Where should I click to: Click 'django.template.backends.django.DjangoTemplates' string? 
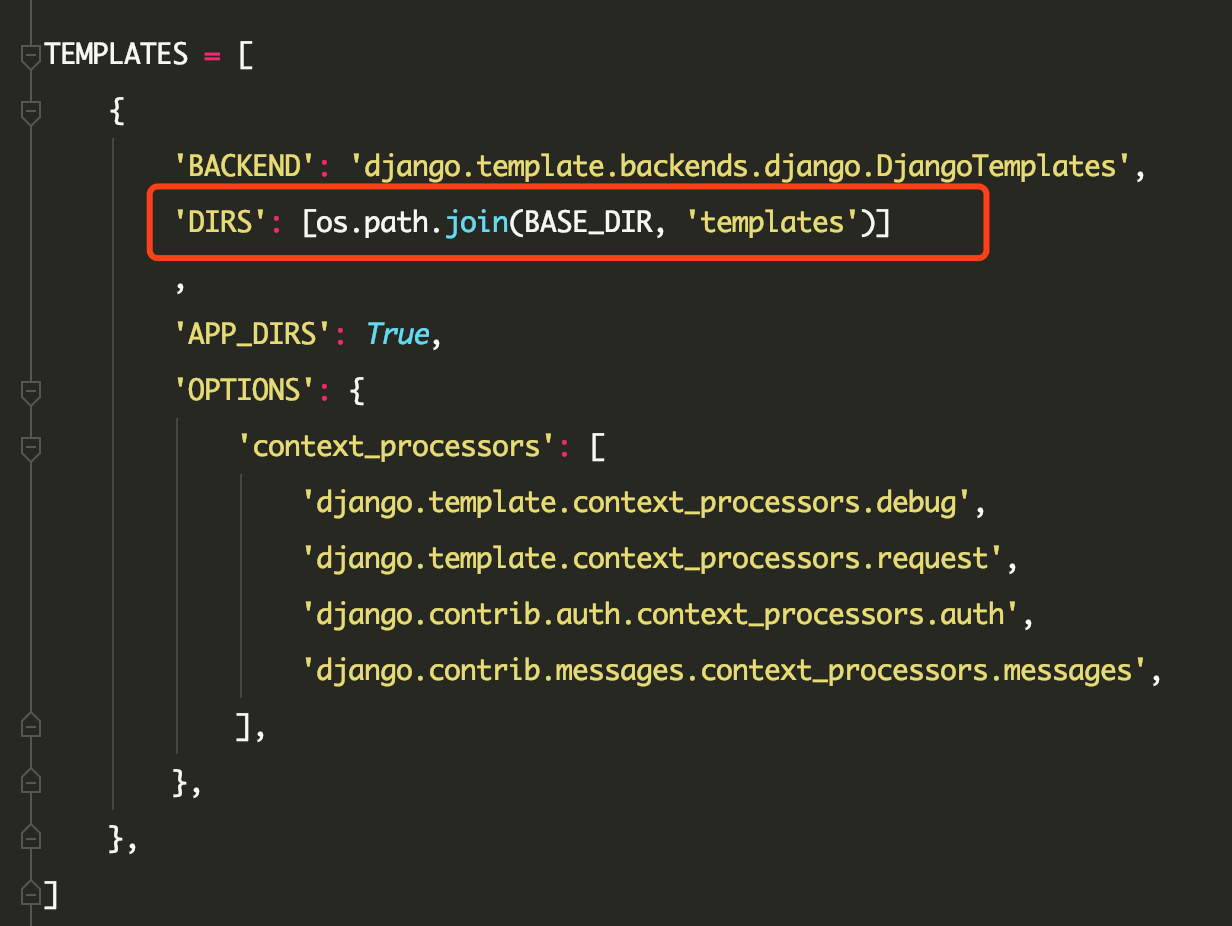[x=741, y=166]
